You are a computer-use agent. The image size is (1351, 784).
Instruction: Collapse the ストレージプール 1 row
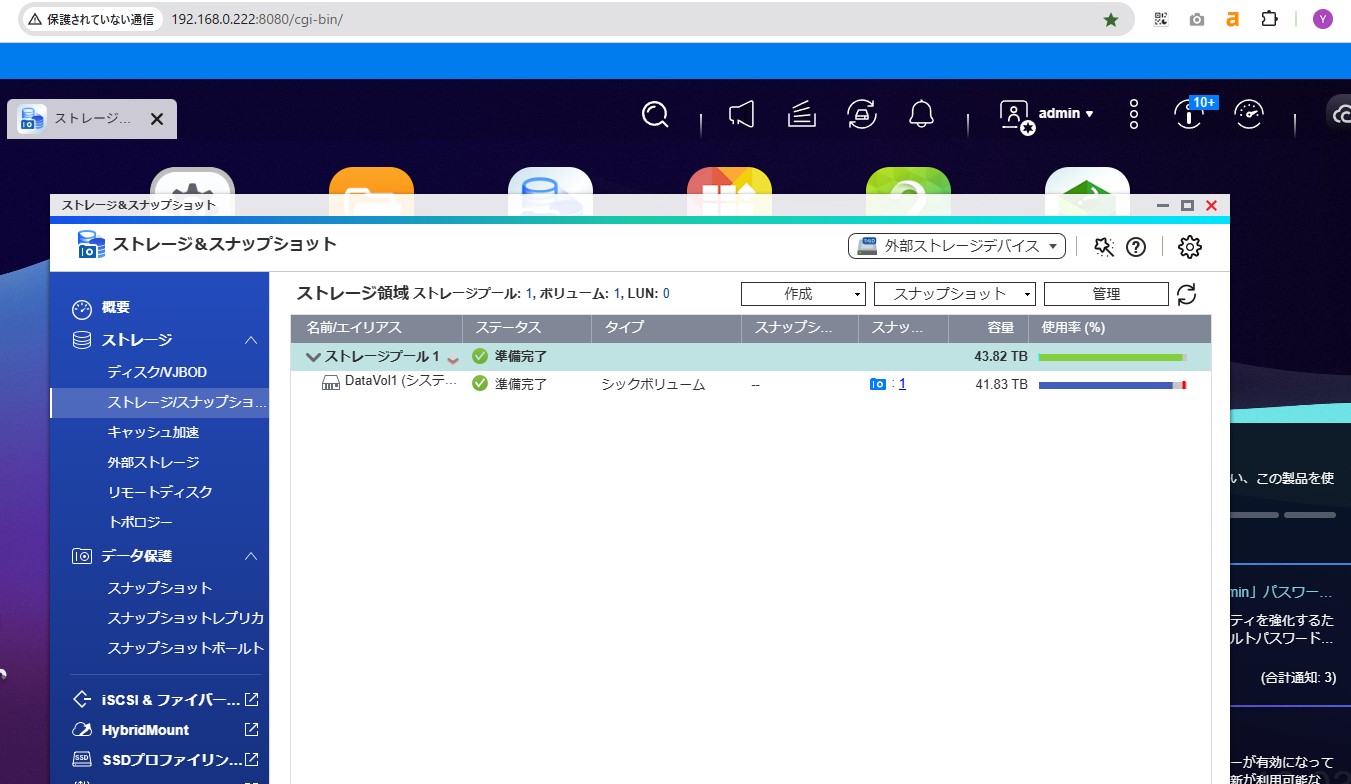(313, 357)
